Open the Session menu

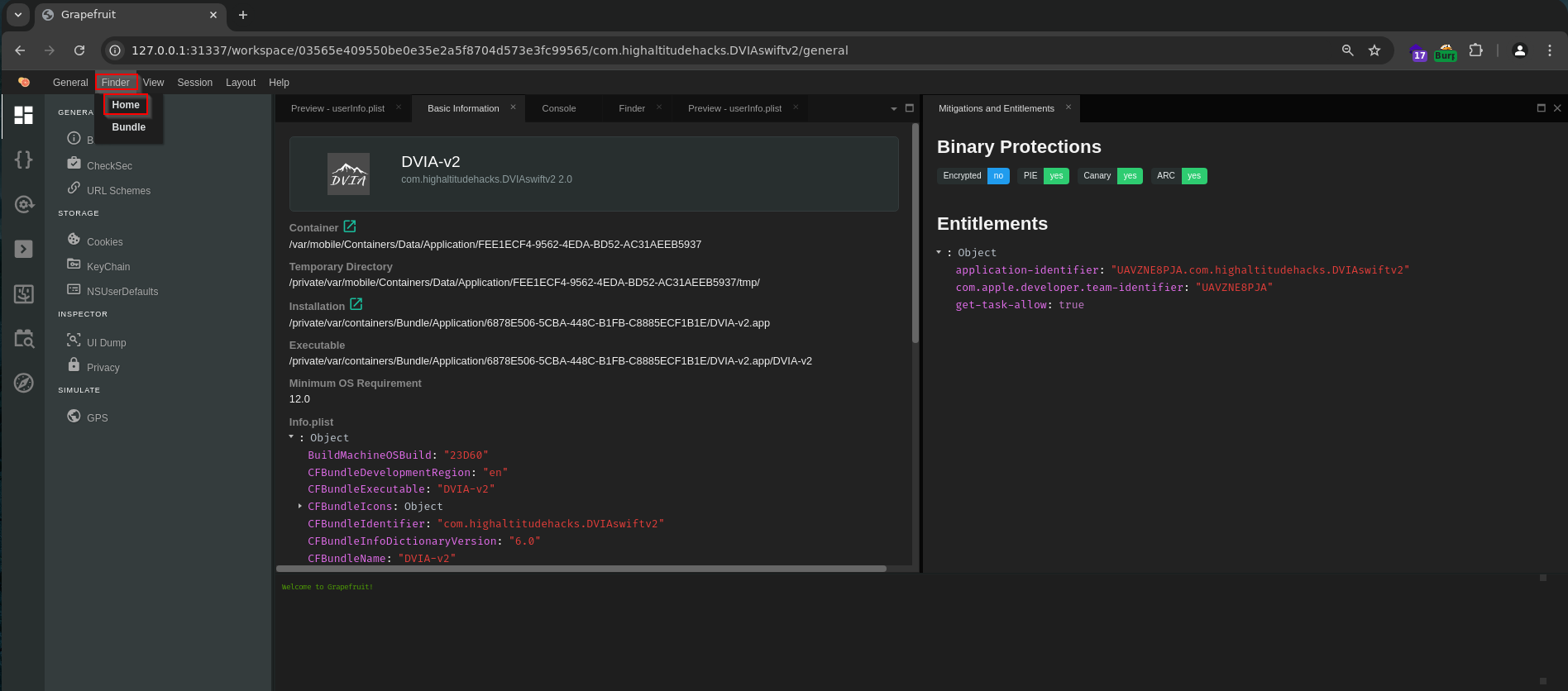pos(195,83)
